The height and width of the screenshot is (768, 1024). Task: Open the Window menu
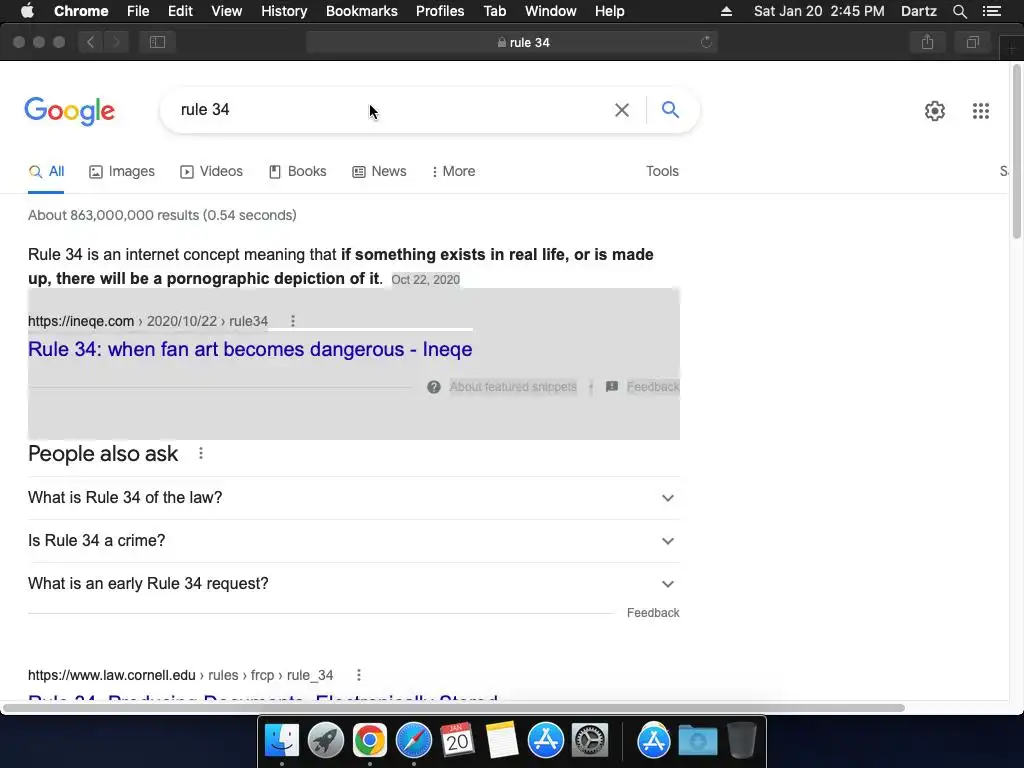click(551, 11)
